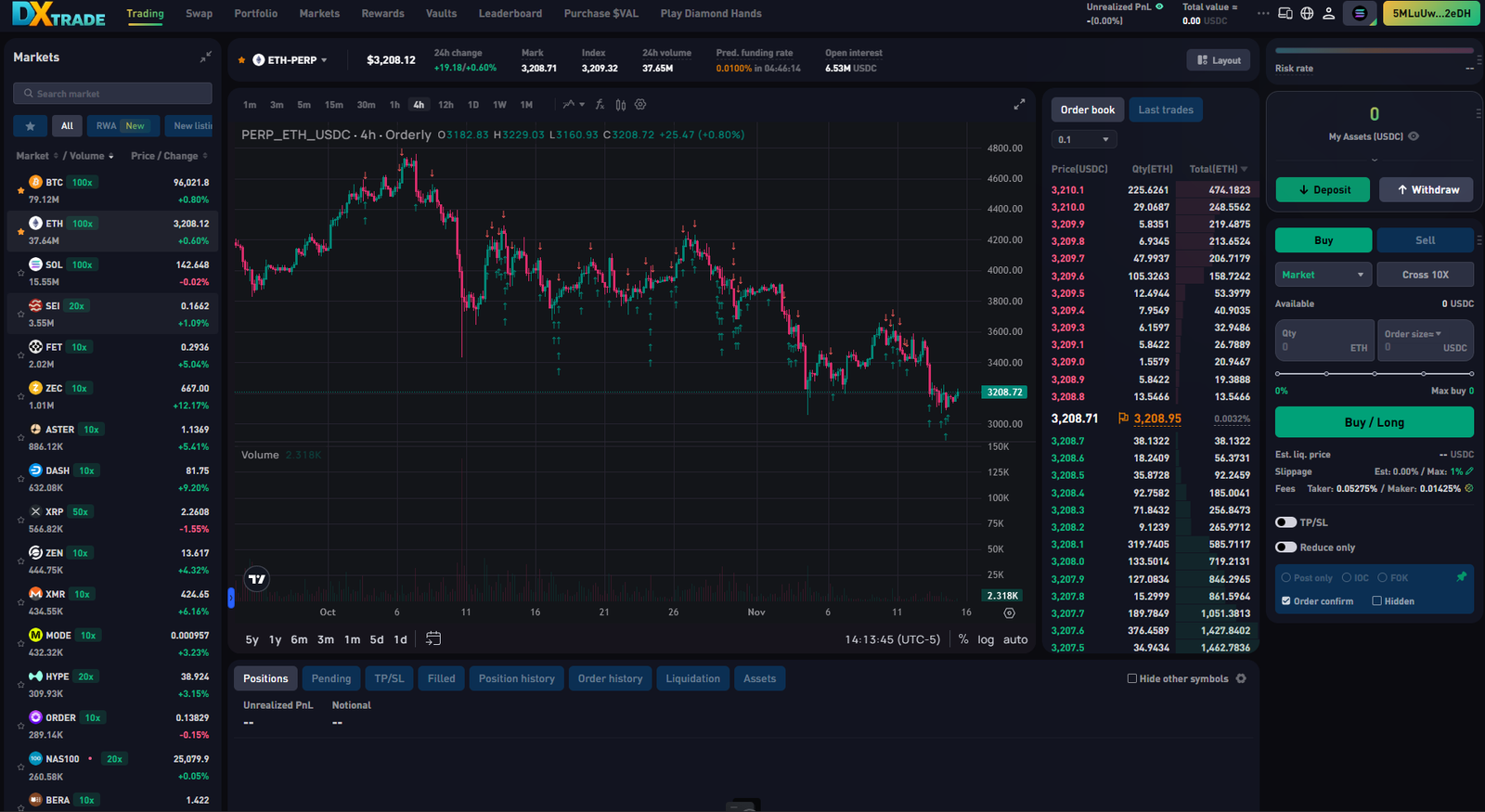The image size is (1485, 812).
Task: Open the account profile icon
Action: [x=1329, y=14]
